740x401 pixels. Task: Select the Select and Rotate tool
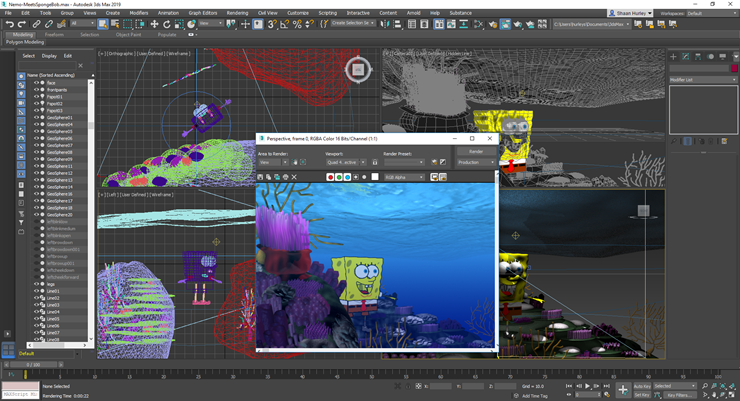pyautogui.click(x=167, y=24)
